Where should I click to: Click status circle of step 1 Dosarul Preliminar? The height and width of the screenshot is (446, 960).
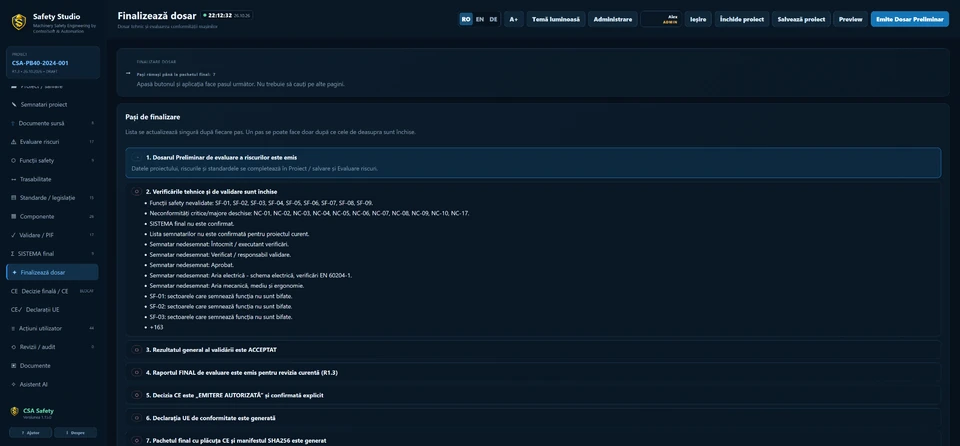tap(137, 157)
